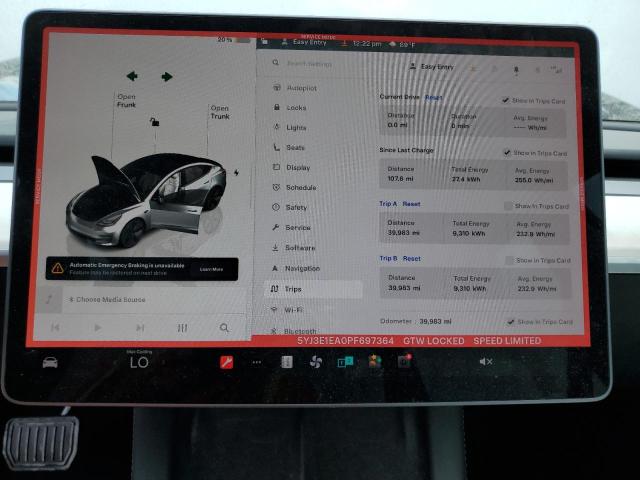Viewport: 640px width, 480px height.
Task: Open the red wrench service app
Action: [x=227, y=362]
